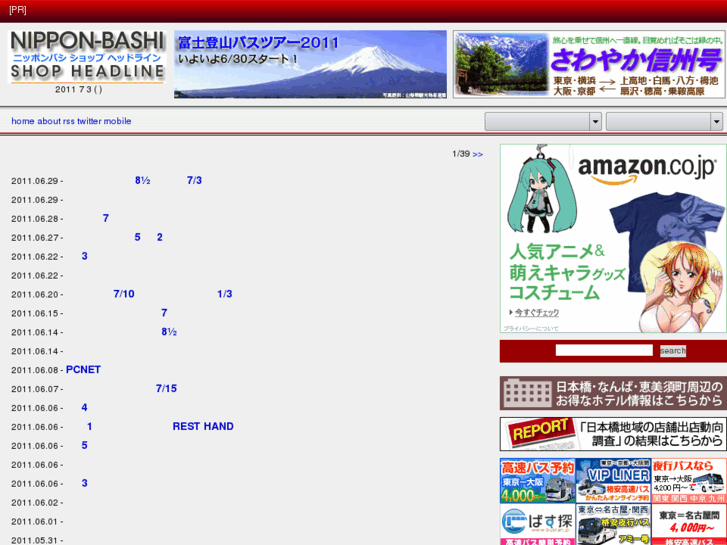The width and height of the screenshot is (727, 545).
Task: Expand the second dropdown at far right of navigation bar
Action: [664, 122]
